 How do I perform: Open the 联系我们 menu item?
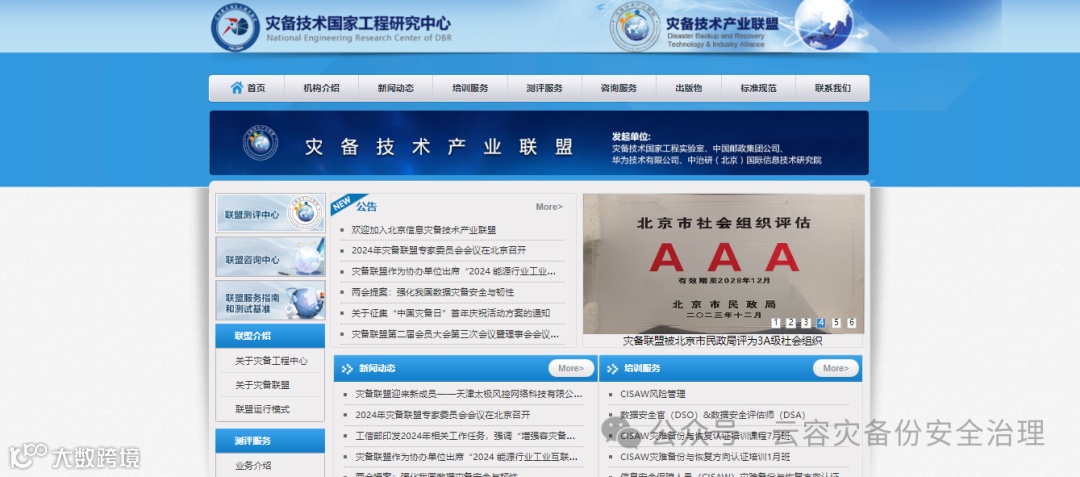pos(832,88)
